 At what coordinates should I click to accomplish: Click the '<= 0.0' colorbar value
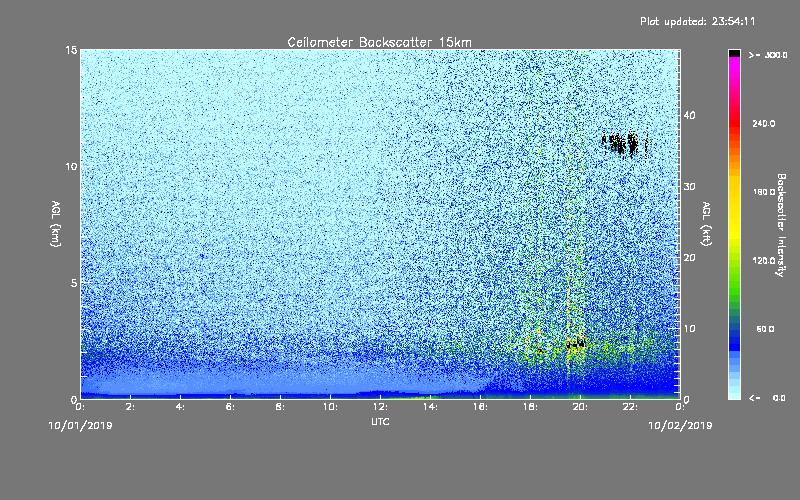(768, 398)
